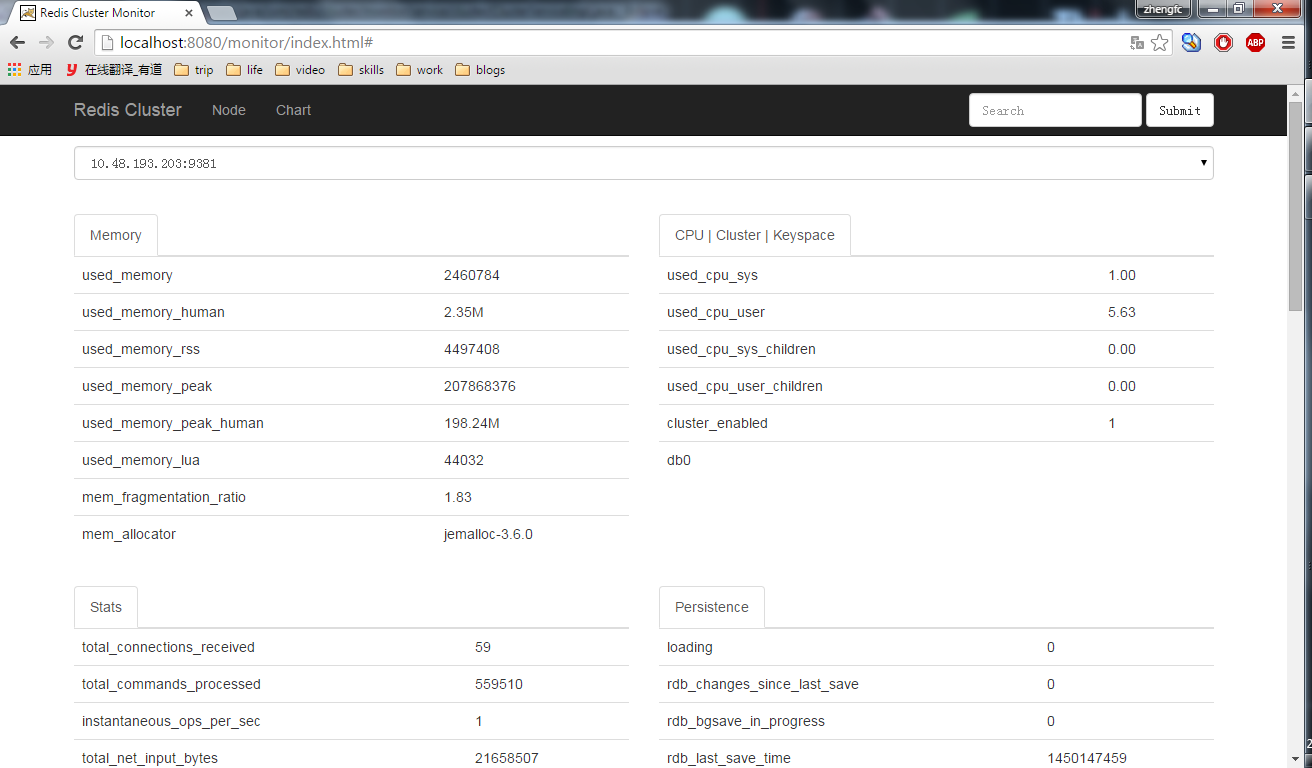Viewport: 1312px width, 768px height.
Task: Click the used_memory_lua row label
Action: pos(141,460)
